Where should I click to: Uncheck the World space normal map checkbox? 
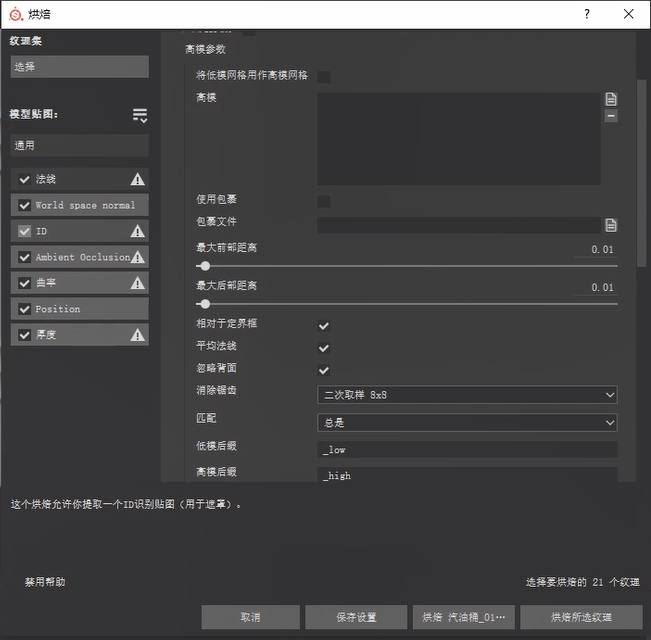(25, 206)
